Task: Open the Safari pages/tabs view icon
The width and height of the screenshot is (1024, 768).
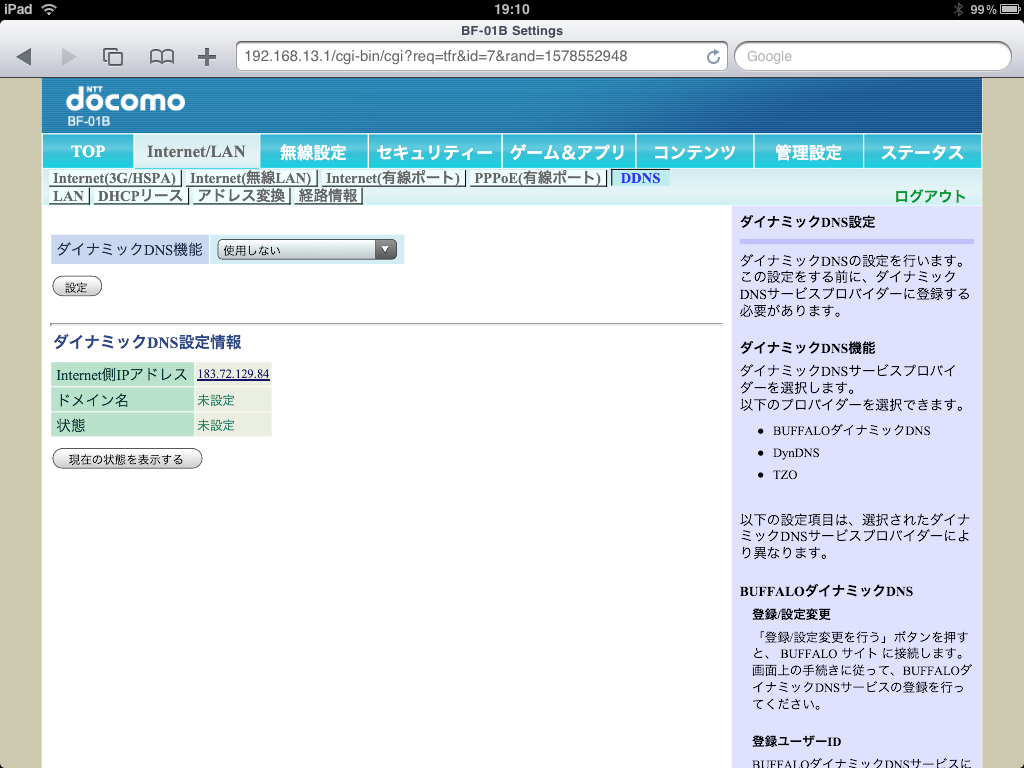Action: coord(113,57)
